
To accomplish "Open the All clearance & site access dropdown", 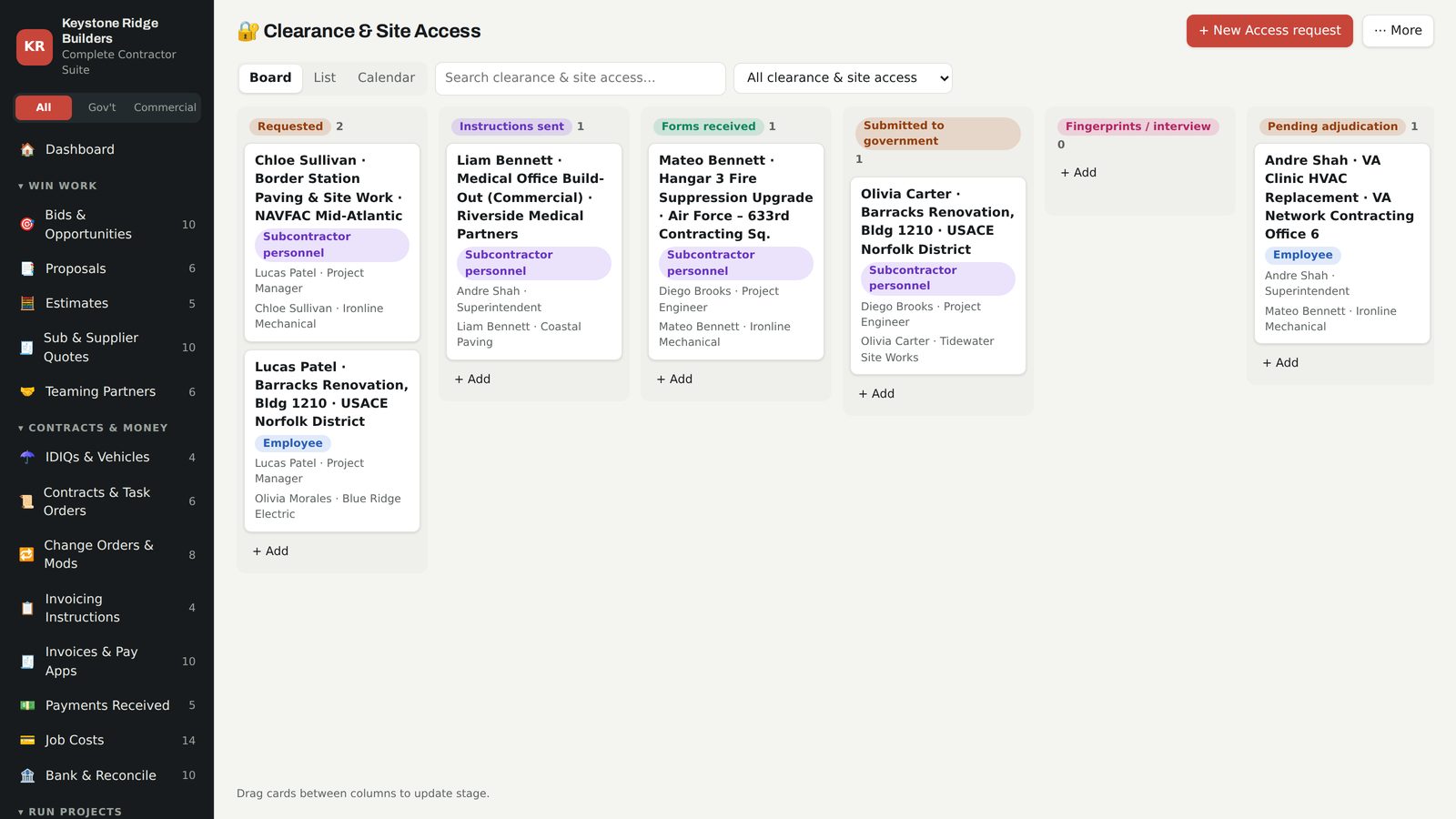I will [843, 78].
